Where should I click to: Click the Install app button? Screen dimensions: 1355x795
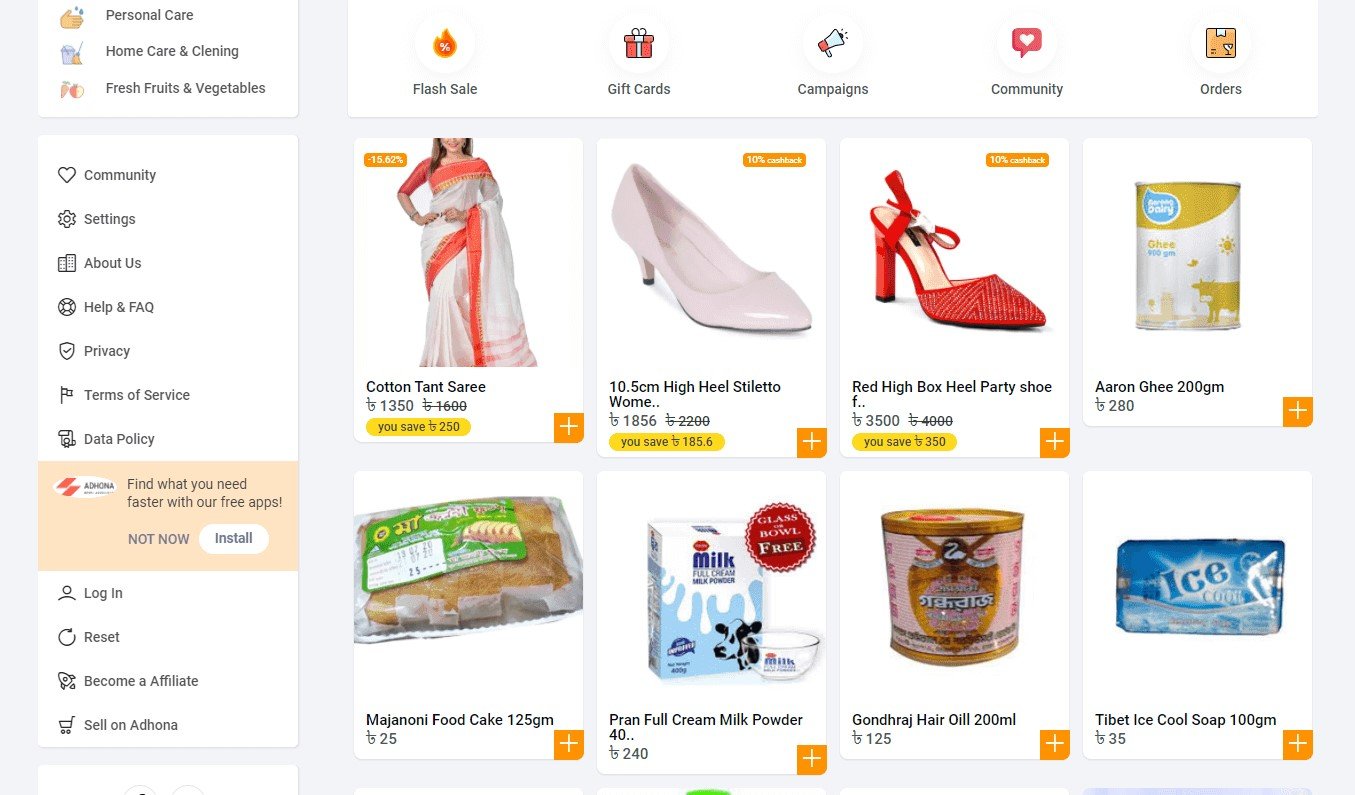[234, 538]
